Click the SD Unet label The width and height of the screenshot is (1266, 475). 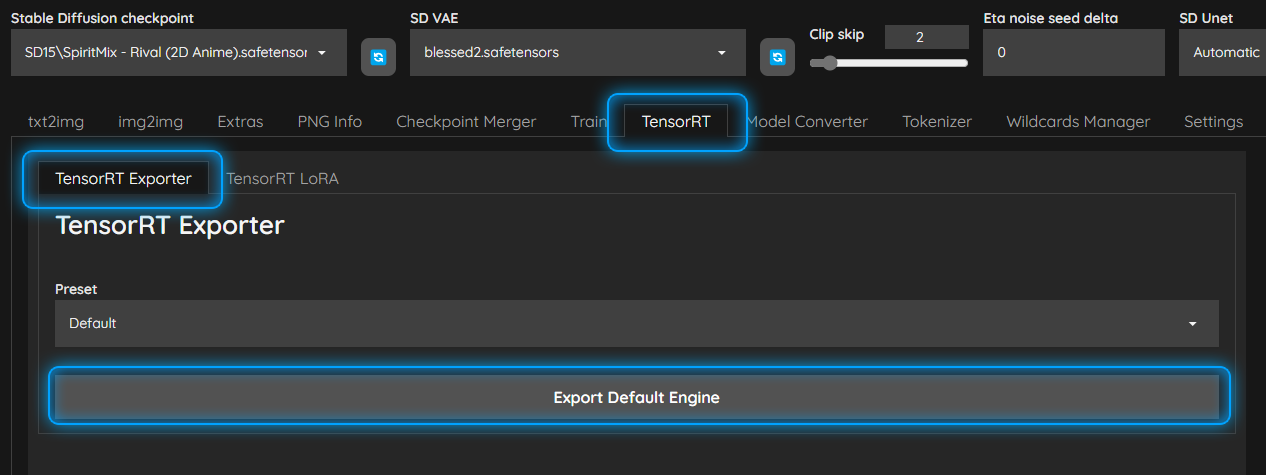pos(1206,18)
